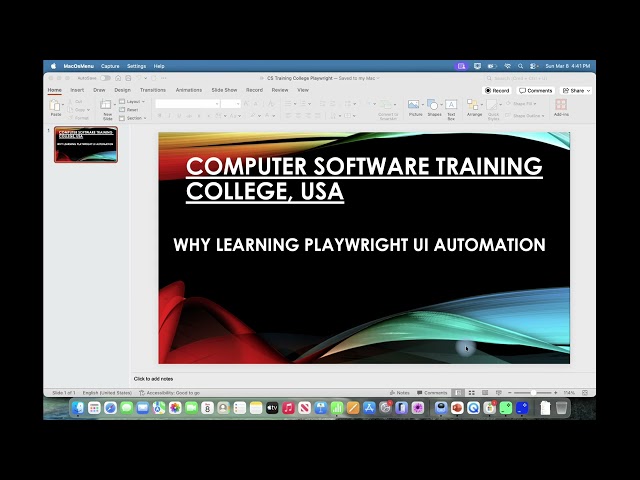Click Fit slide to window icon
The height and width of the screenshot is (480, 640).
[x=585, y=393]
